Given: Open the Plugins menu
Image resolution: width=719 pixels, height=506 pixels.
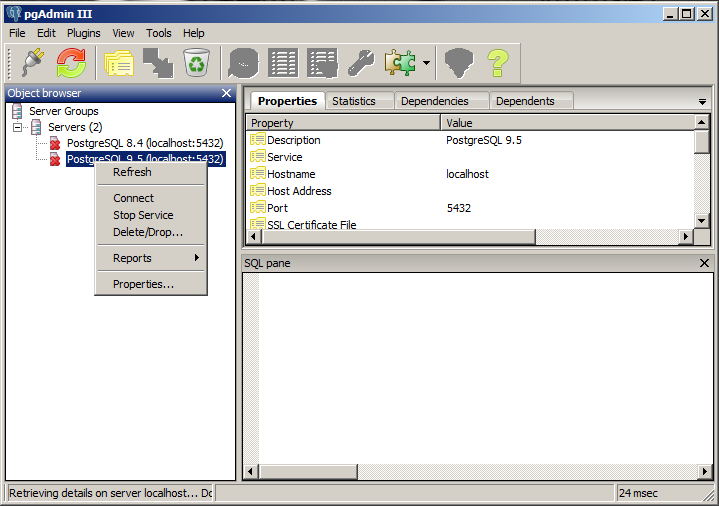Looking at the screenshot, I should coord(83,33).
